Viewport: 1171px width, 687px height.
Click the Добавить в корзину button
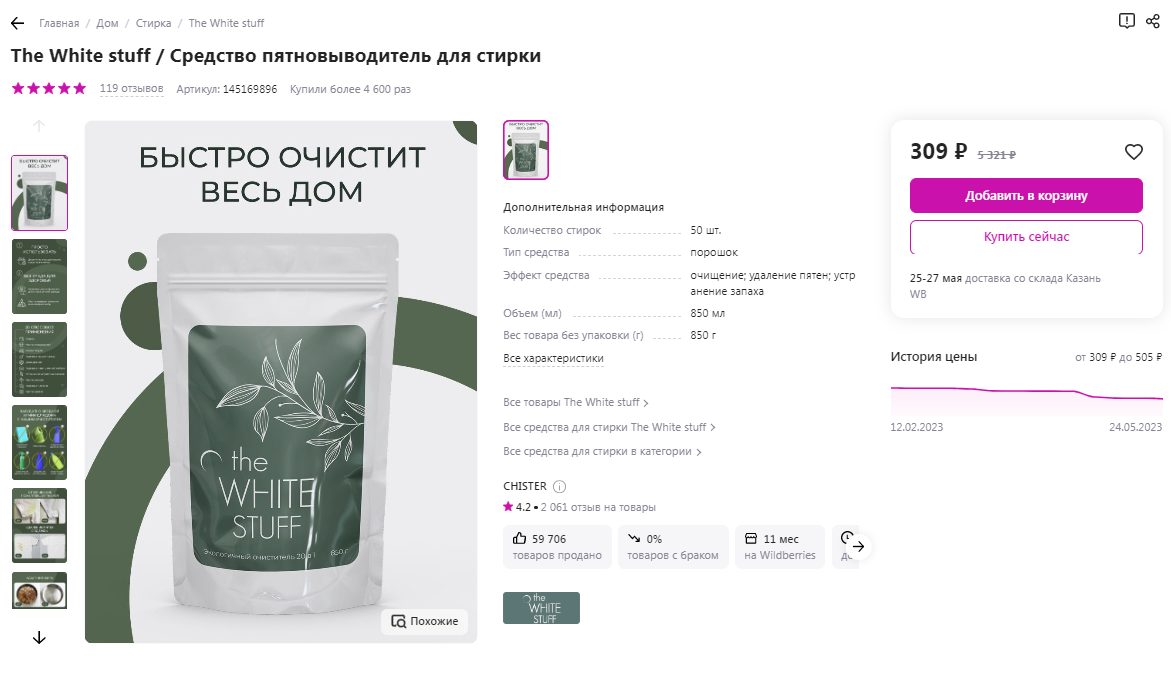1026,196
